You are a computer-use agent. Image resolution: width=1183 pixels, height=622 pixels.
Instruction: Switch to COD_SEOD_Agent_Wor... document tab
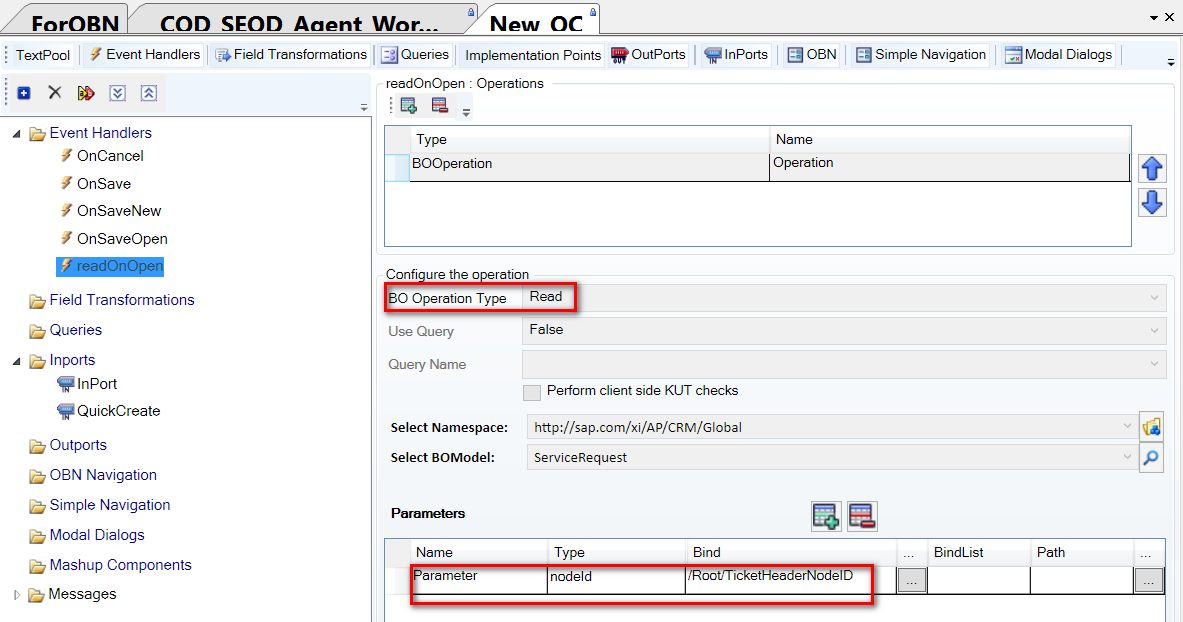click(299, 23)
